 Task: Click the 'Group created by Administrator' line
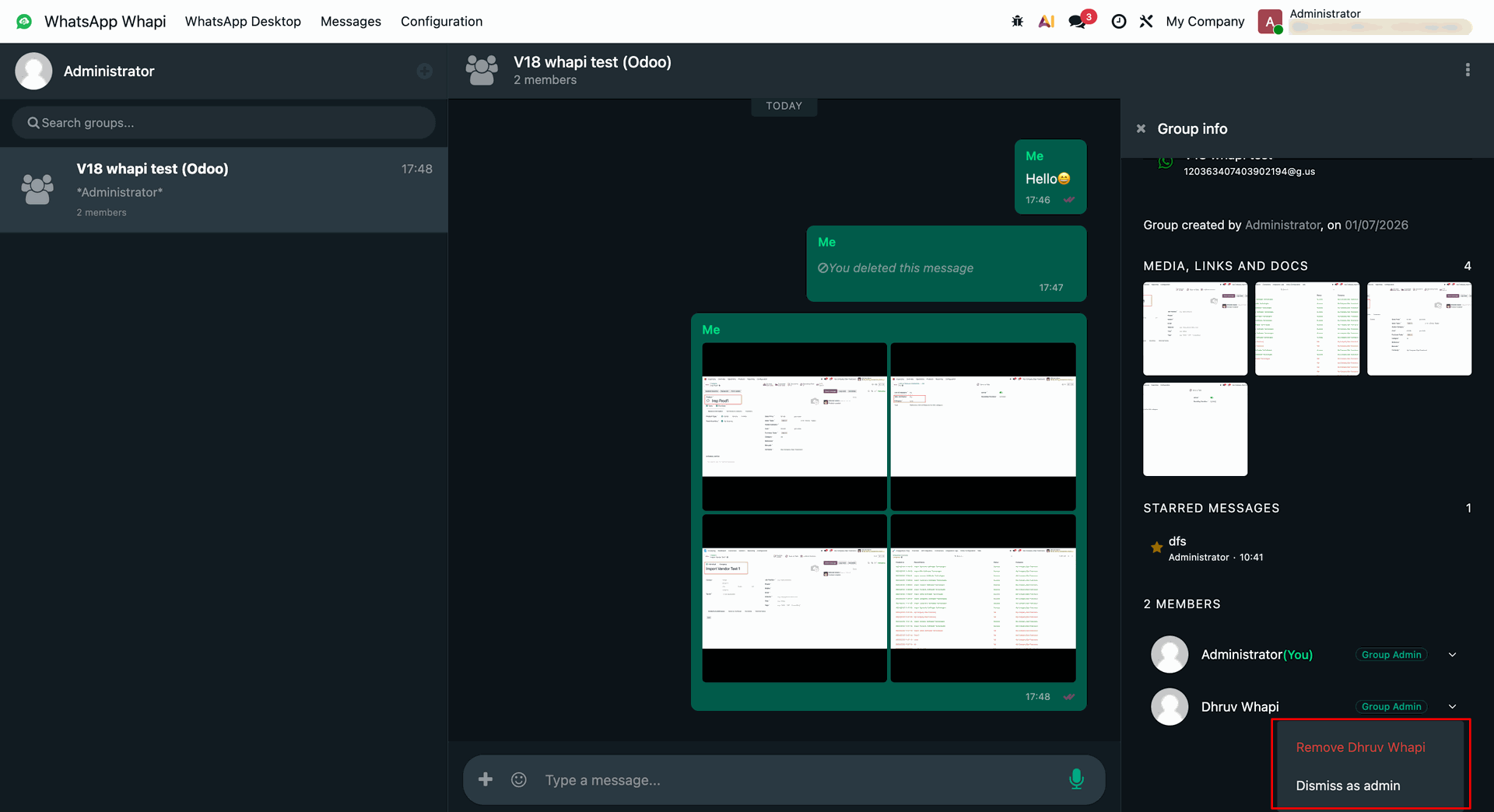point(1275,226)
